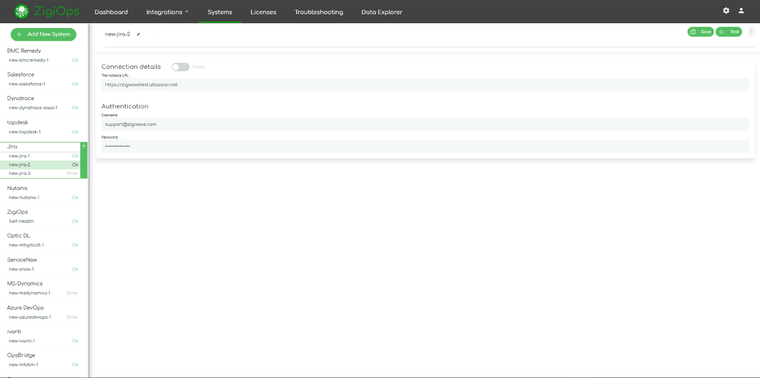Click the BMC Remedy group heading
The image size is (760, 378).
[24, 50]
